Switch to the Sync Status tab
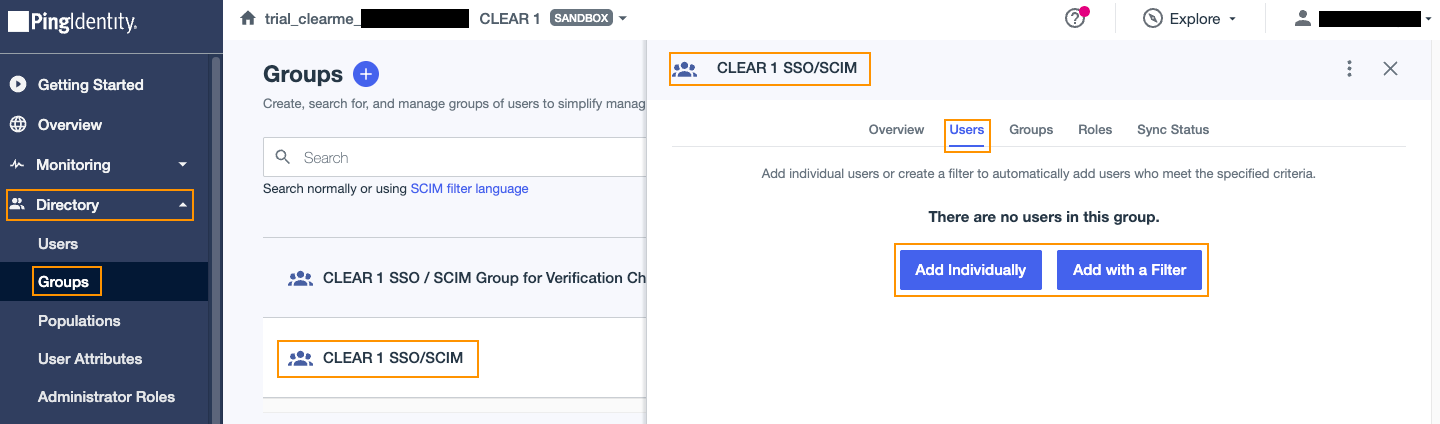Image resolution: width=1440 pixels, height=424 pixels. click(x=1173, y=130)
